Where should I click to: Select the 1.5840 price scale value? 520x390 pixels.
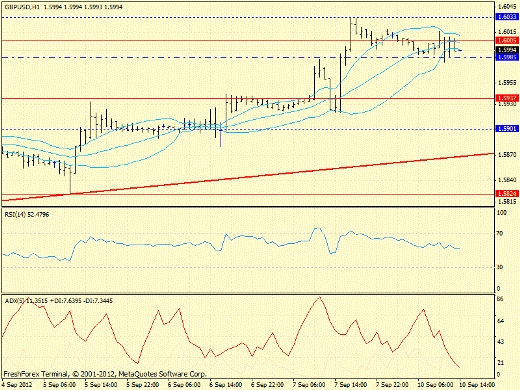tap(507, 180)
